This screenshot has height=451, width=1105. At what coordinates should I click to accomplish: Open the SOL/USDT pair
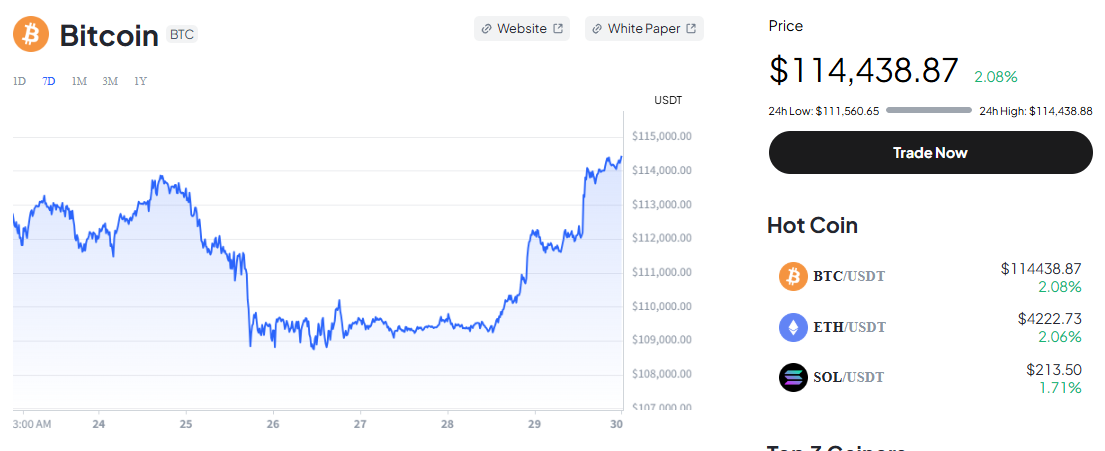(x=849, y=377)
